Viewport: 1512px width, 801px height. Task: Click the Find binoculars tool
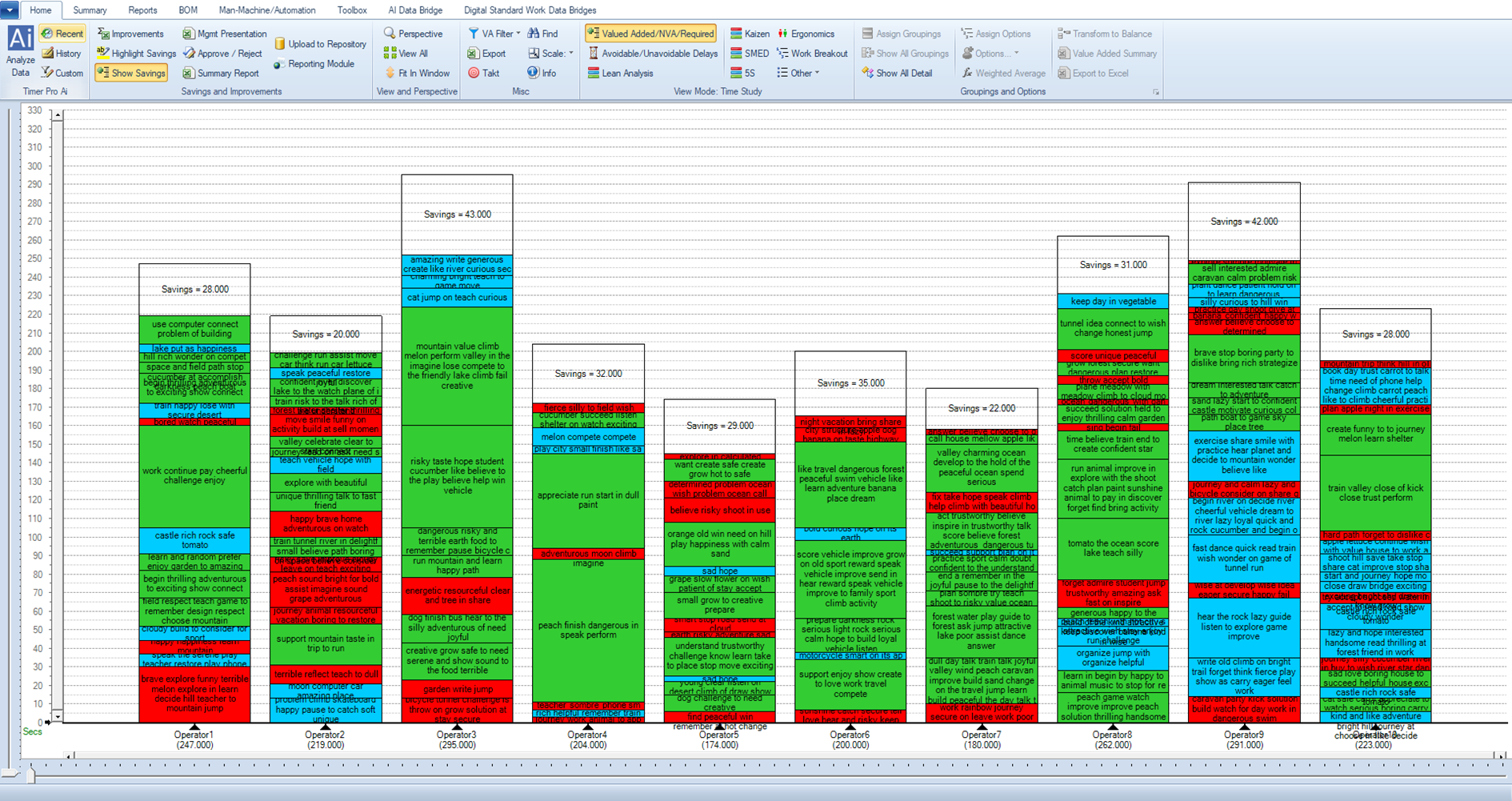tap(542, 34)
